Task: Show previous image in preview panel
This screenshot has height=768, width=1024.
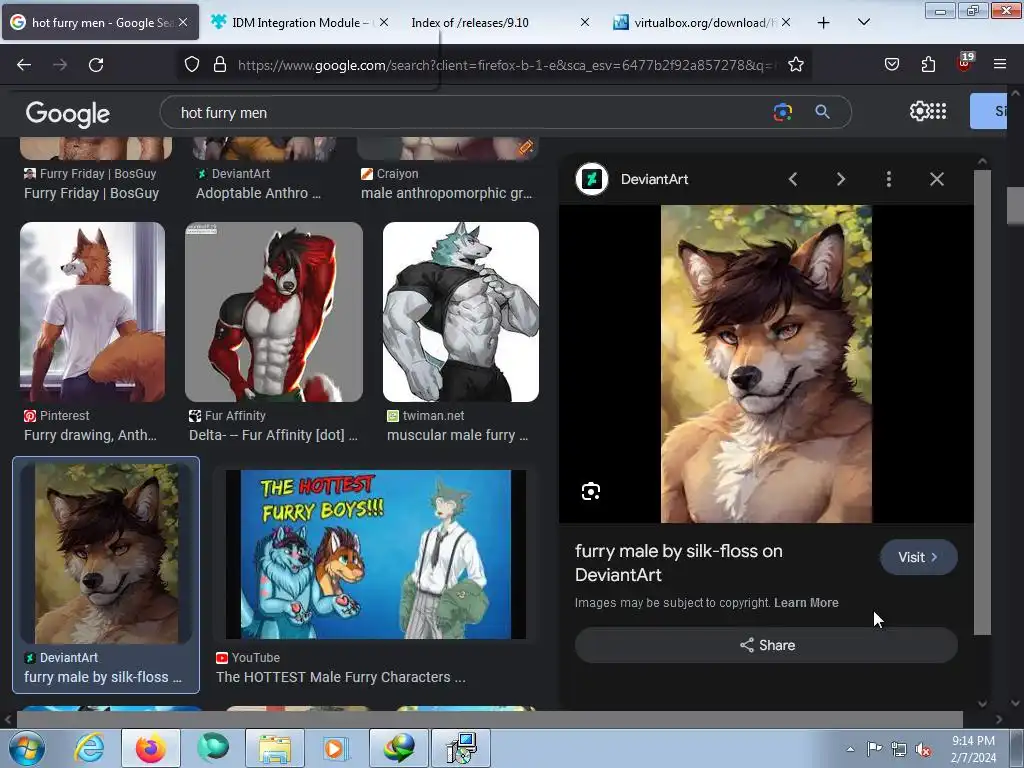Action: (x=793, y=179)
